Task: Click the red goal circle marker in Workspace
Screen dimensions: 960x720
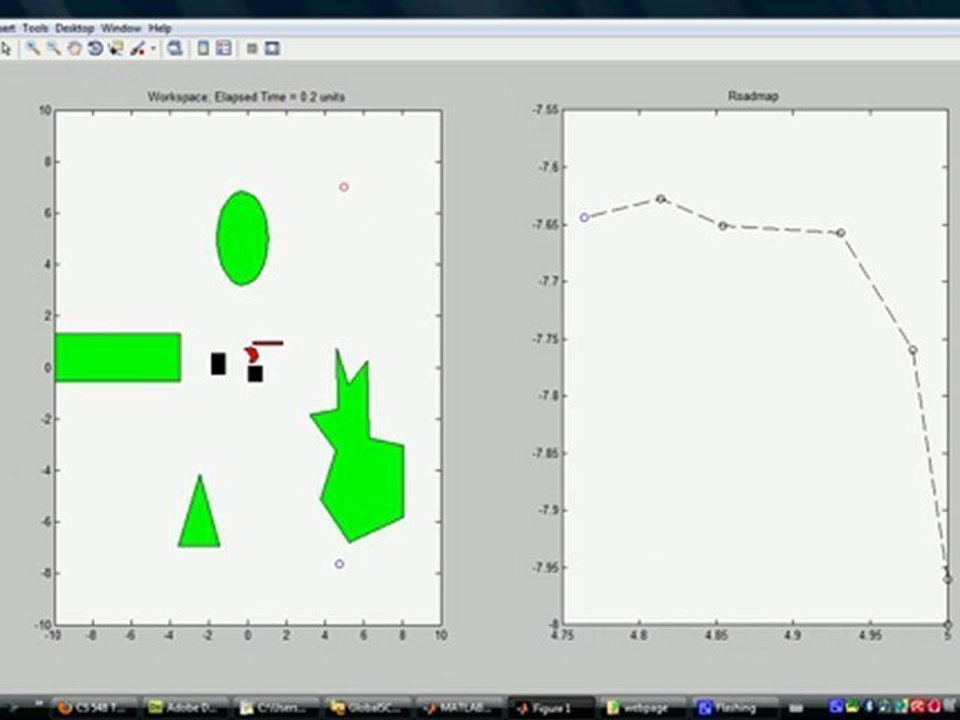Action: tap(344, 187)
